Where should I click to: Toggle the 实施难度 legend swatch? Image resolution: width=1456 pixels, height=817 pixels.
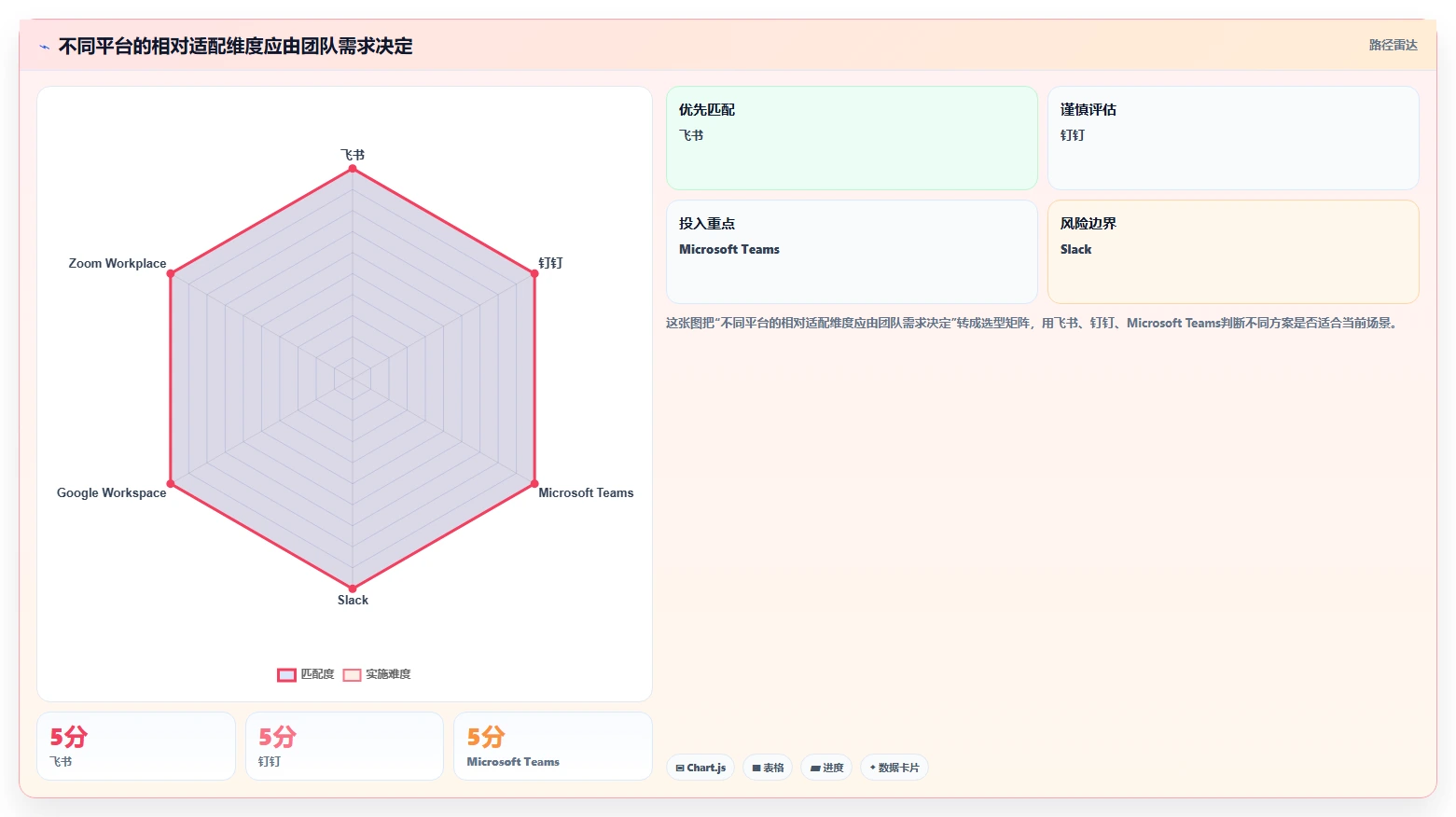pos(352,674)
